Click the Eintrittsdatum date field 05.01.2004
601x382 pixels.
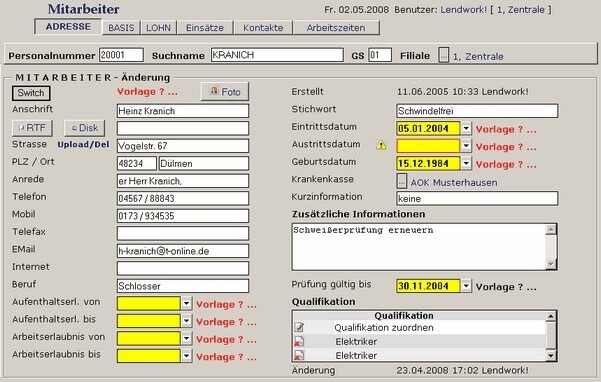(x=428, y=128)
